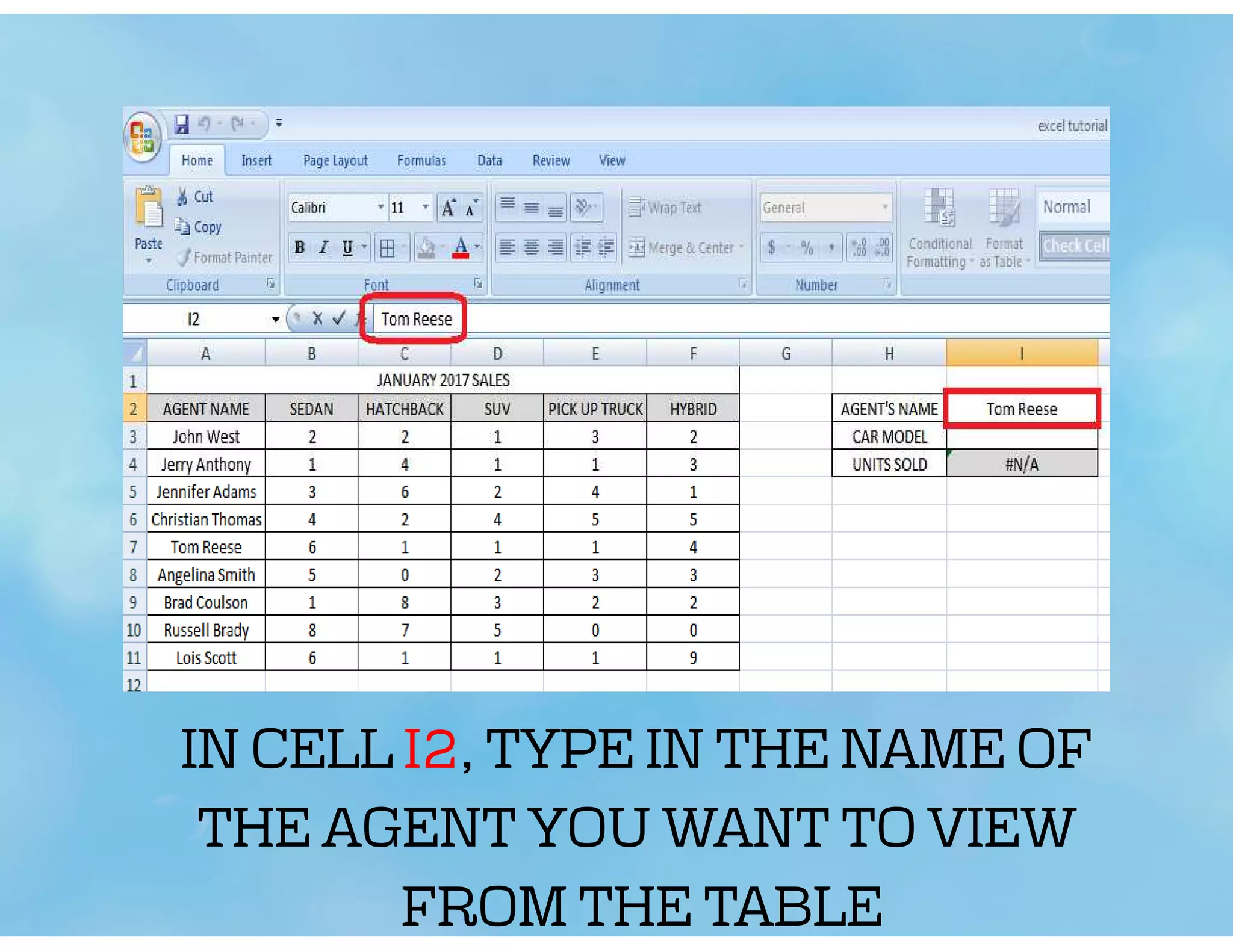Toggle Wrap Text option
The height and width of the screenshot is (952, 1233).
[x=665, y=208]
